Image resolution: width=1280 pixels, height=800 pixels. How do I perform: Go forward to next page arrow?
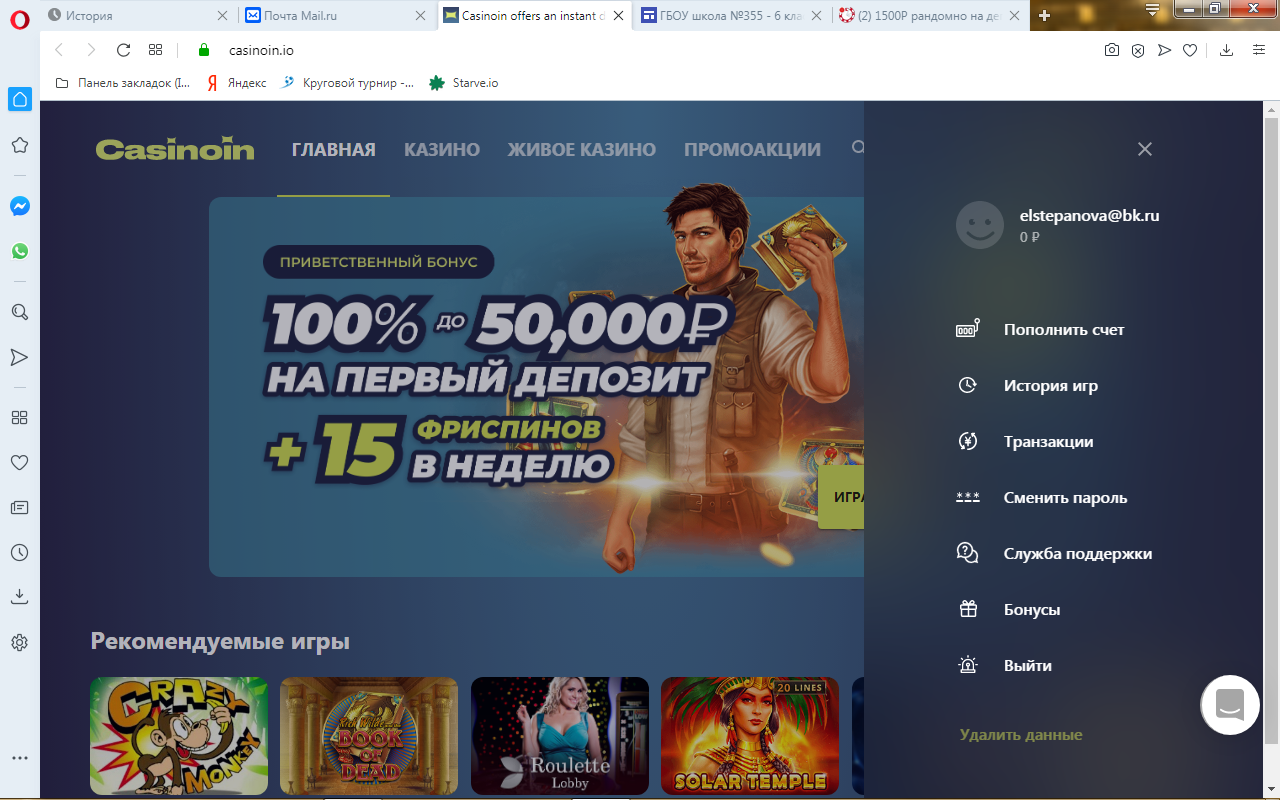[x=91, y=50]
